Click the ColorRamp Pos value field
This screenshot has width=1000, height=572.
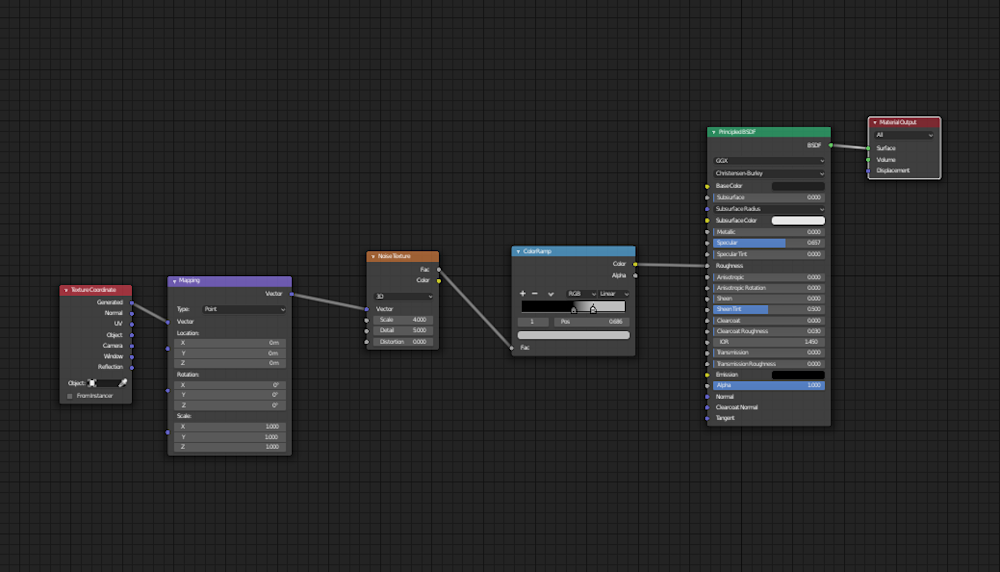[x=591, y=322]
